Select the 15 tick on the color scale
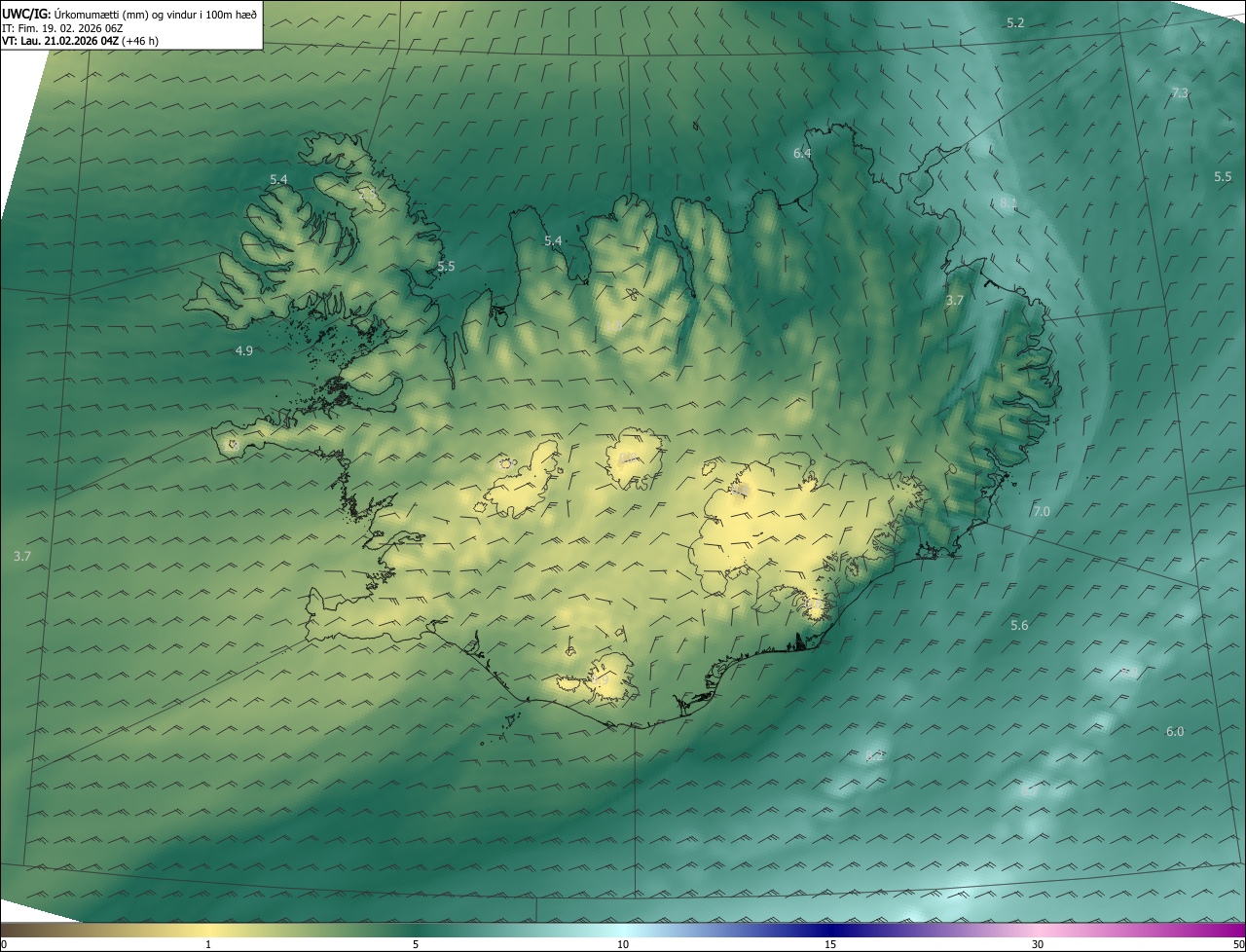The width and height of the screenshot is (1246, 952). point(830,944)
